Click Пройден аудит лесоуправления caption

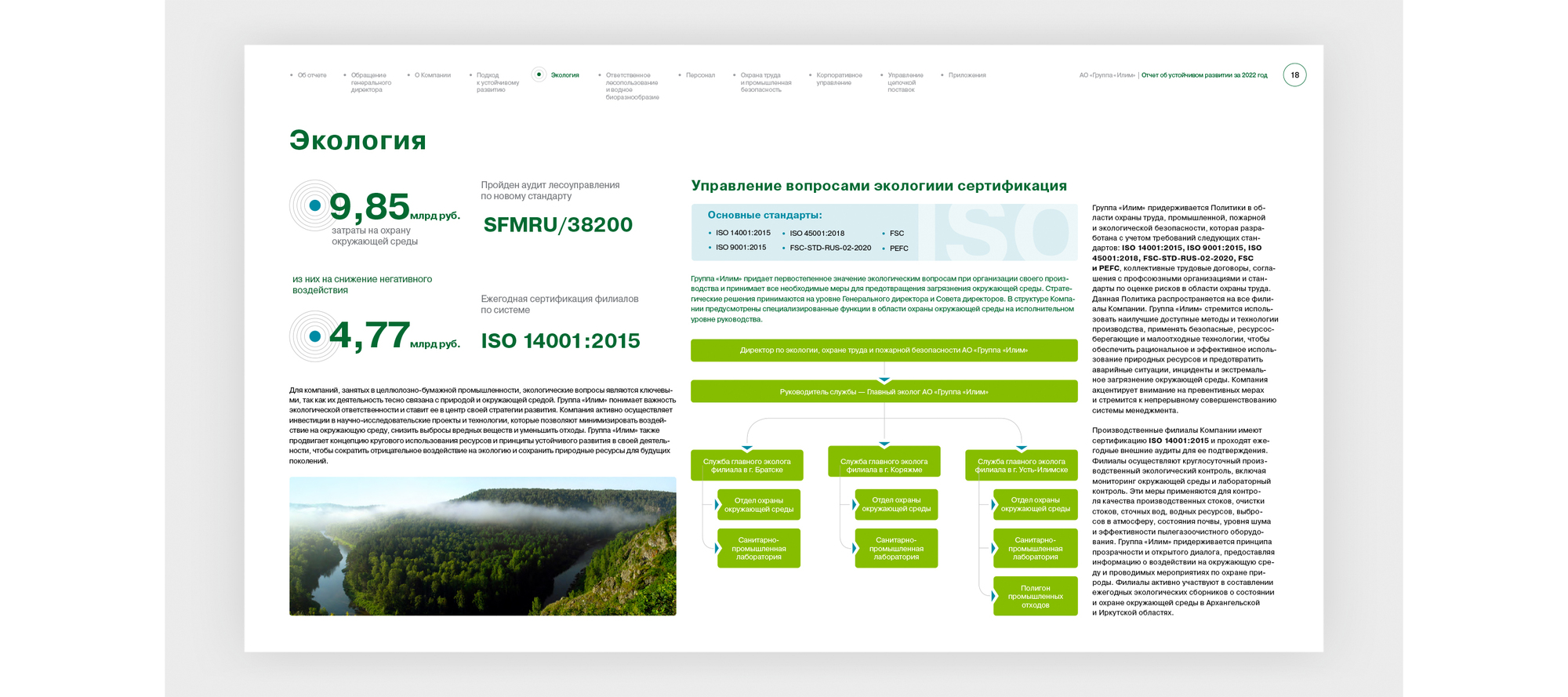coord(550,191)
